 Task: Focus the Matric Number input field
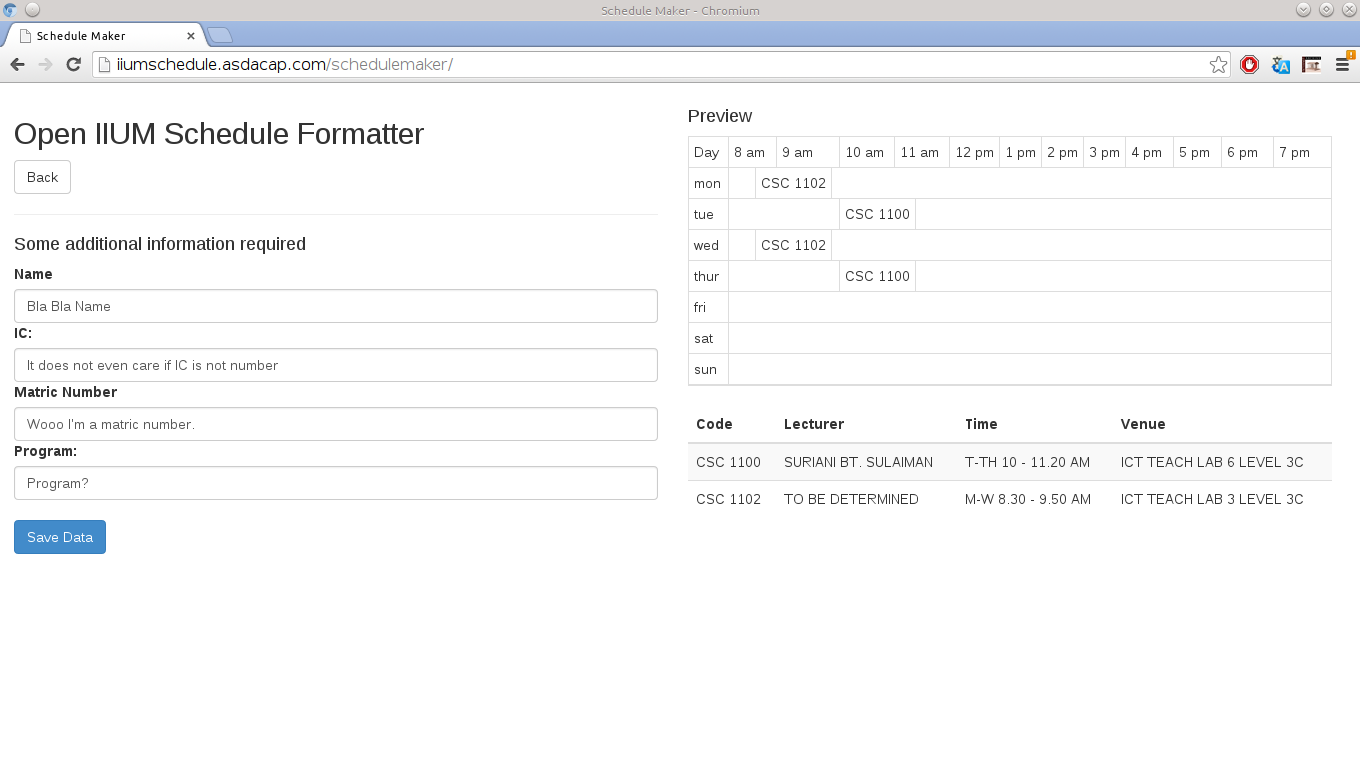336,424
